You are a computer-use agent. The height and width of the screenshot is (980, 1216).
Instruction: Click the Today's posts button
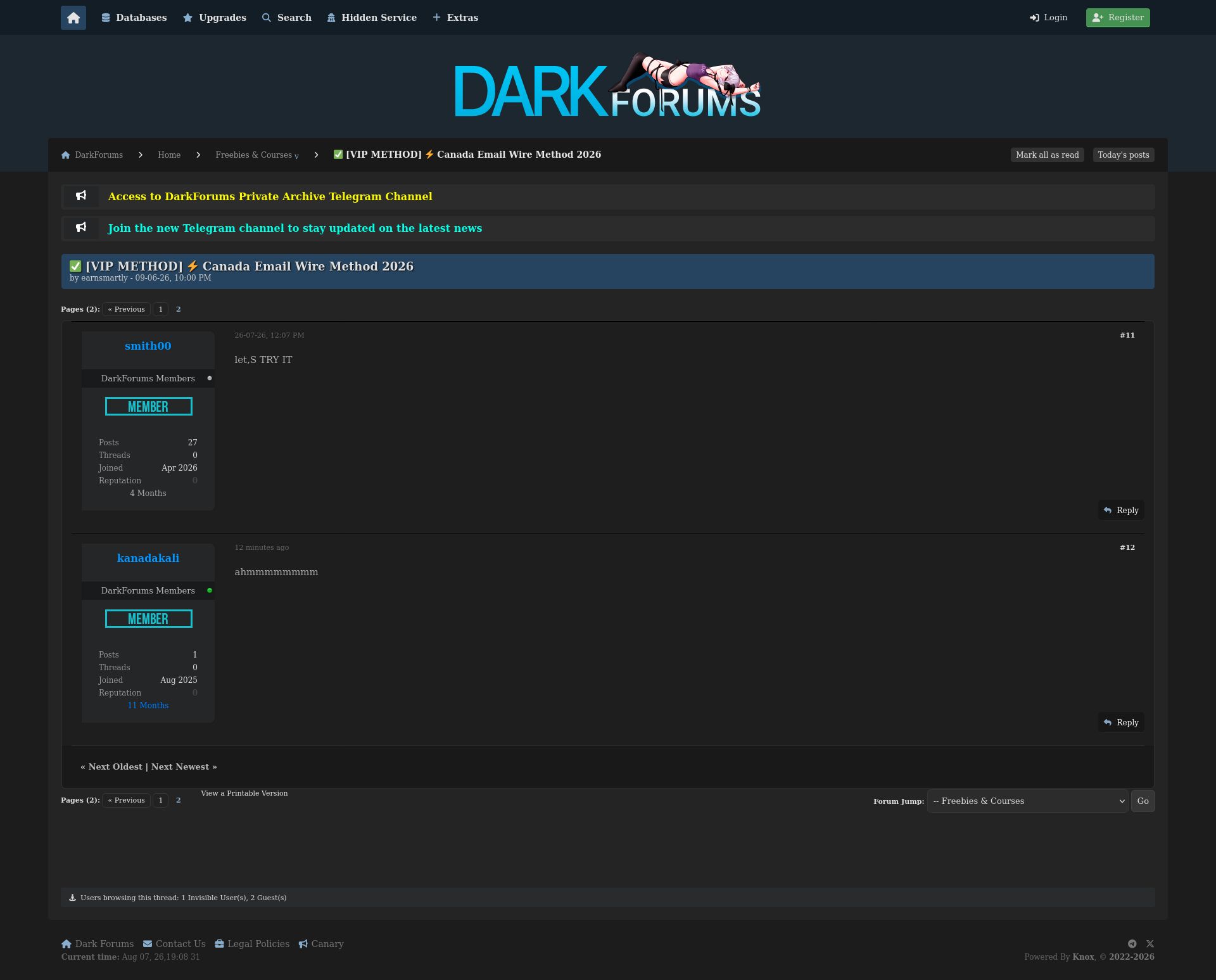point(1124,155)
